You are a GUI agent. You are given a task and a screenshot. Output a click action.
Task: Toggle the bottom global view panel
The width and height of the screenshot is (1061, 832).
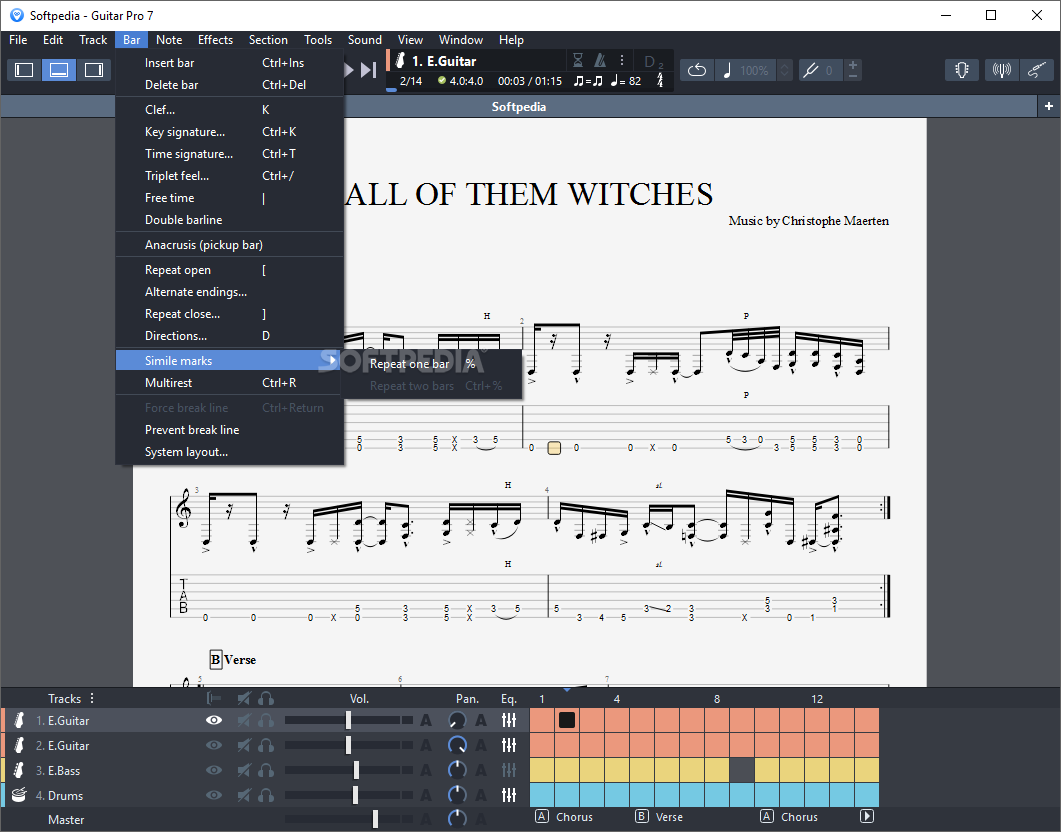click(x=59, y=70)
